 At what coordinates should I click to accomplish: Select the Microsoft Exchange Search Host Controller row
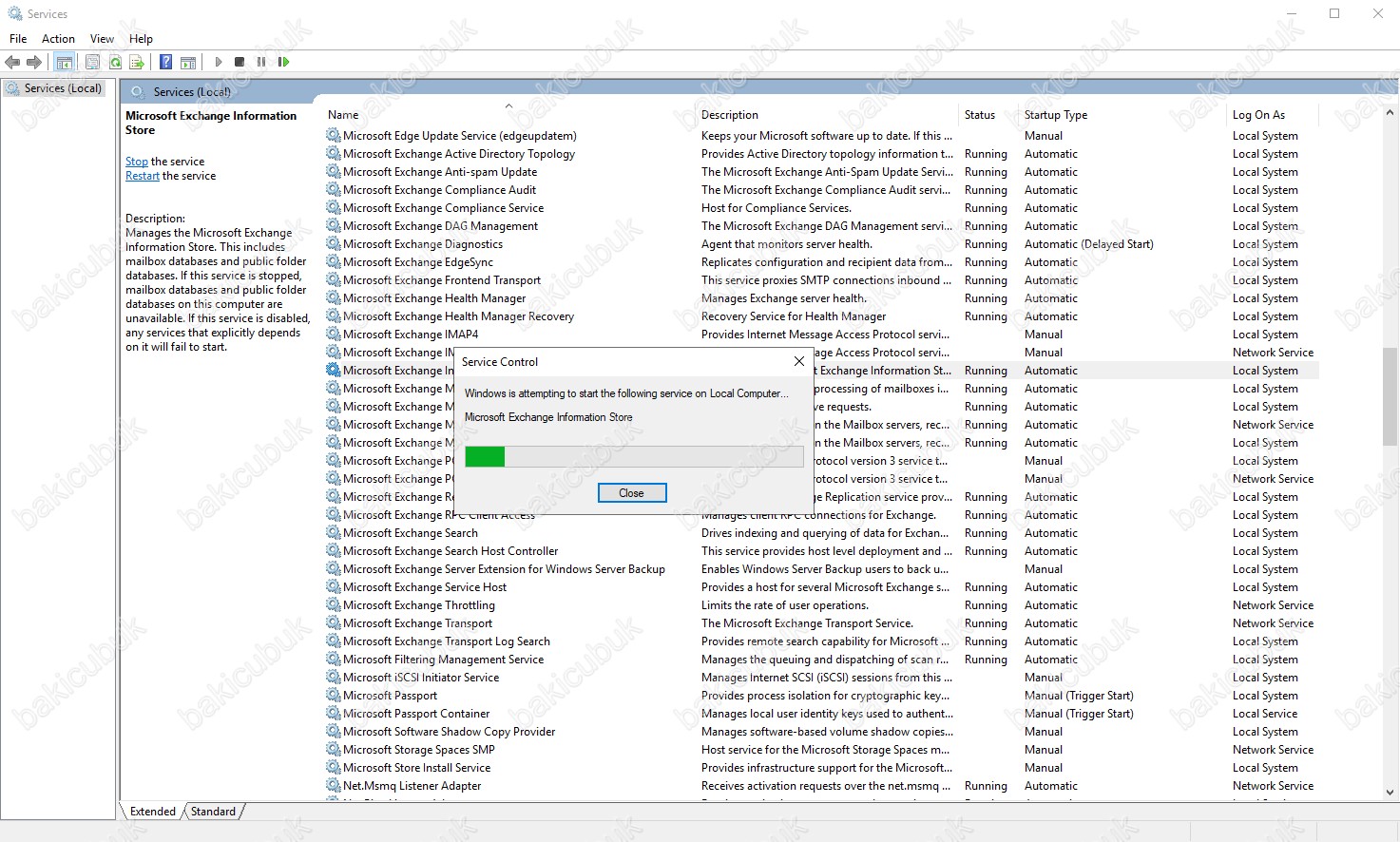pyautogui.click(x=822, y=551)
